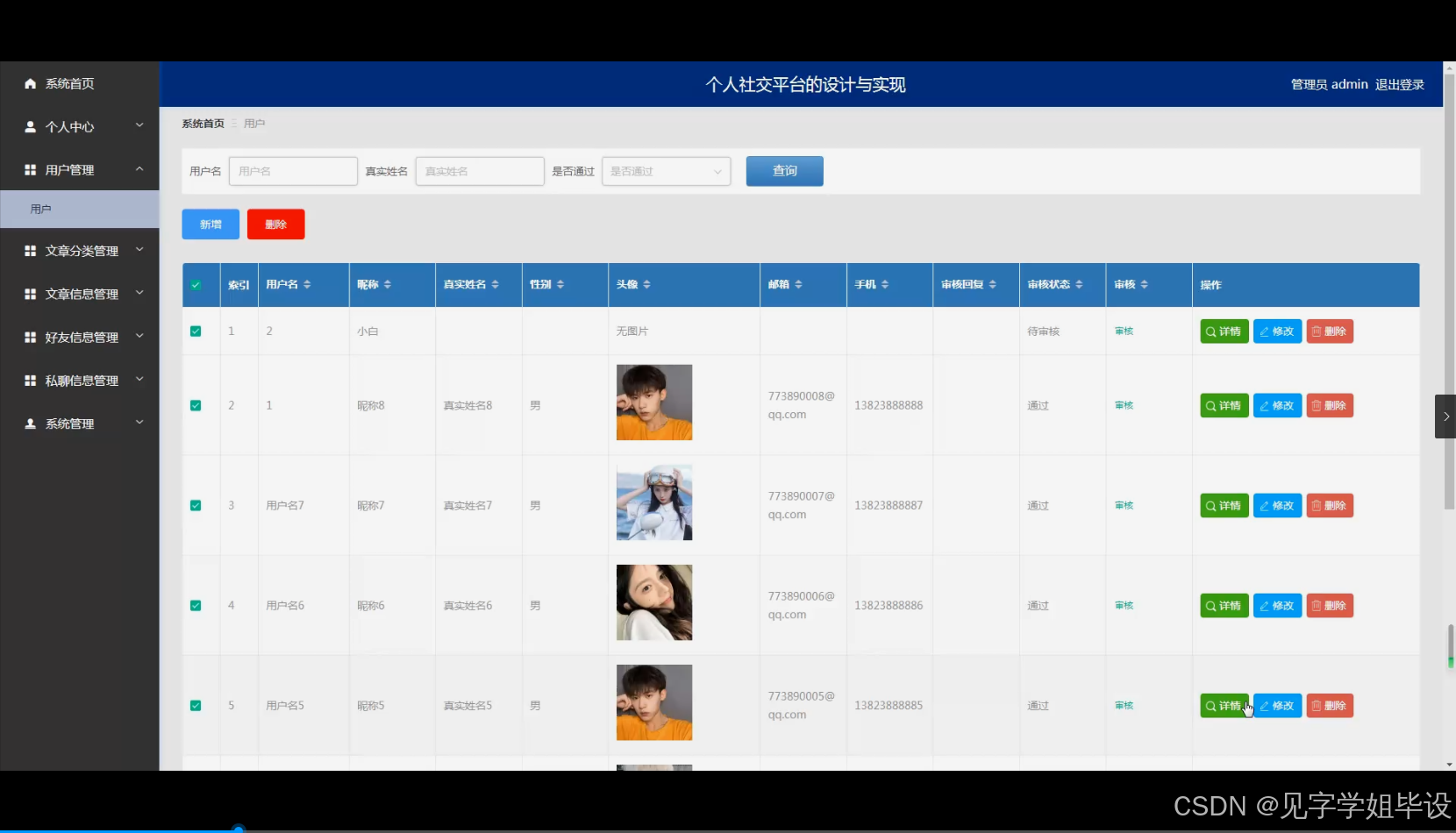Open the 是否通过 dropdown filter
1456x833 pixels.
click(666, 171)
